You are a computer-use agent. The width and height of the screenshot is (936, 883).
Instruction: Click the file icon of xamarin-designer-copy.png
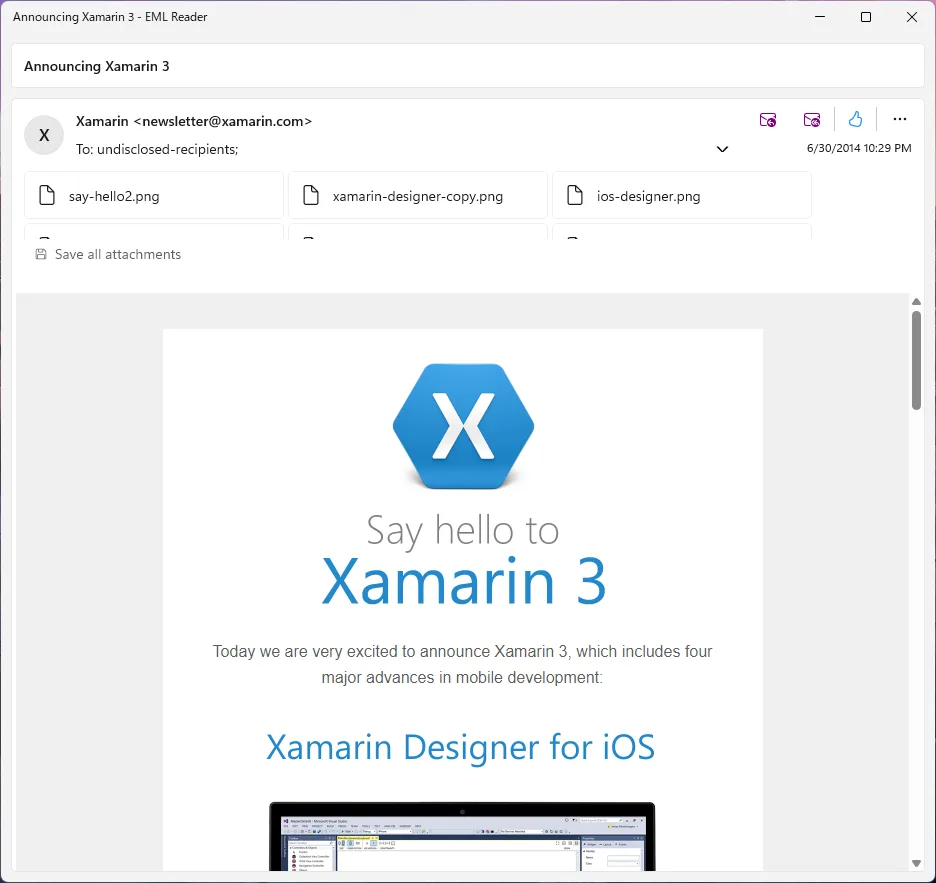point(310,195)
